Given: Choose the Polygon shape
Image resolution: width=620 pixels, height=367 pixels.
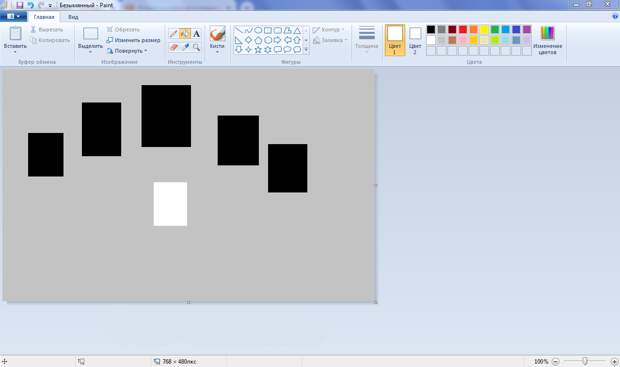Looking at the screenshot, I should tap(287, 30).
